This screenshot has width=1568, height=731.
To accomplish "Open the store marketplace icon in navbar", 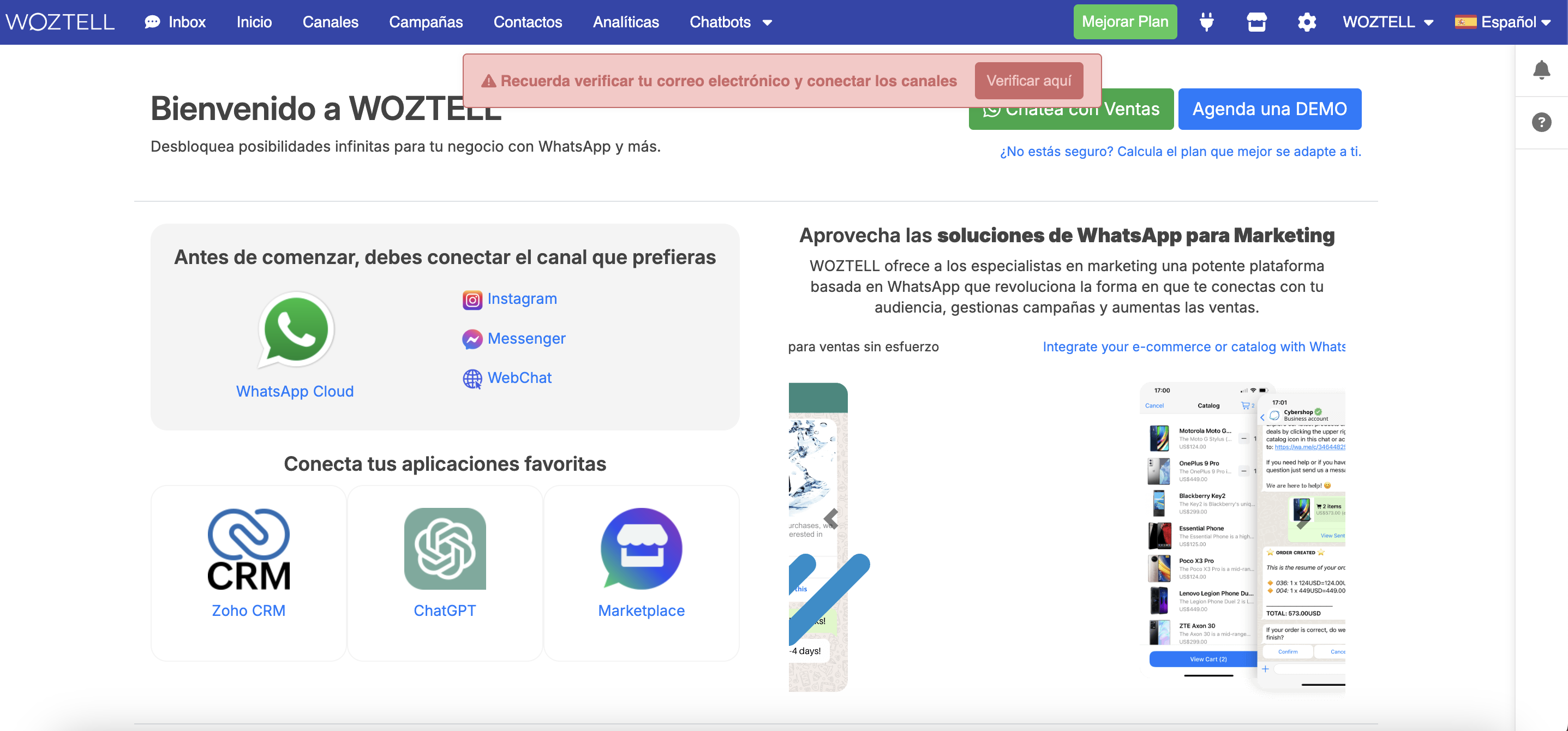I will [x=1256, y=22].
